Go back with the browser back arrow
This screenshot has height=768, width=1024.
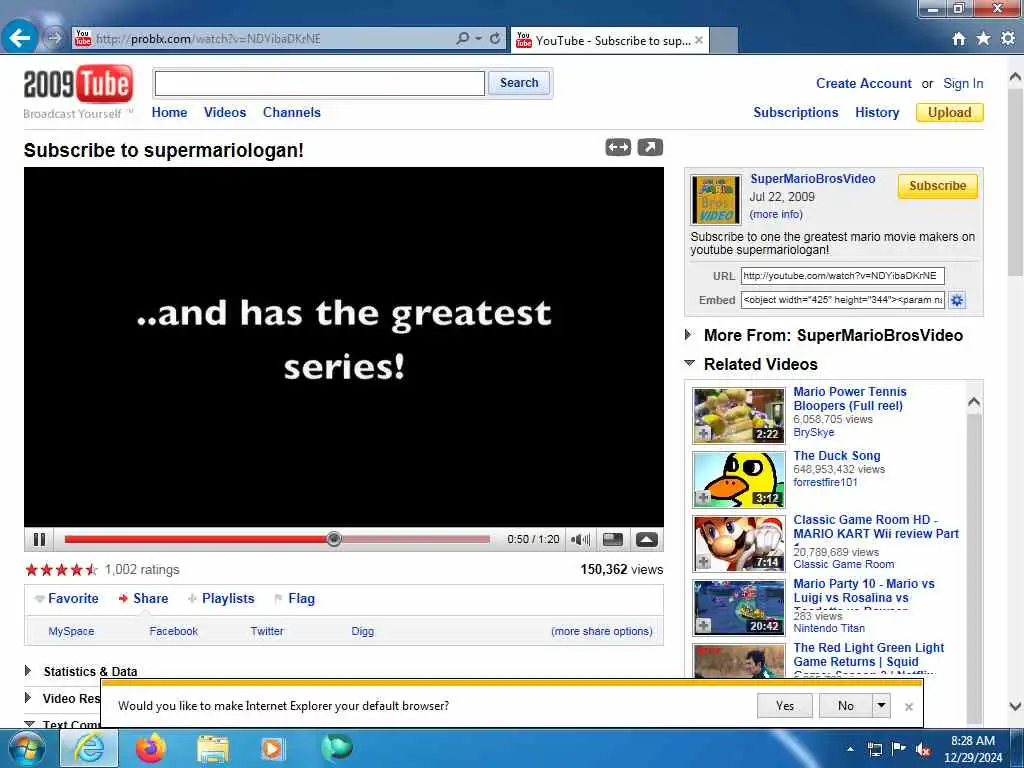pos(19,38)
